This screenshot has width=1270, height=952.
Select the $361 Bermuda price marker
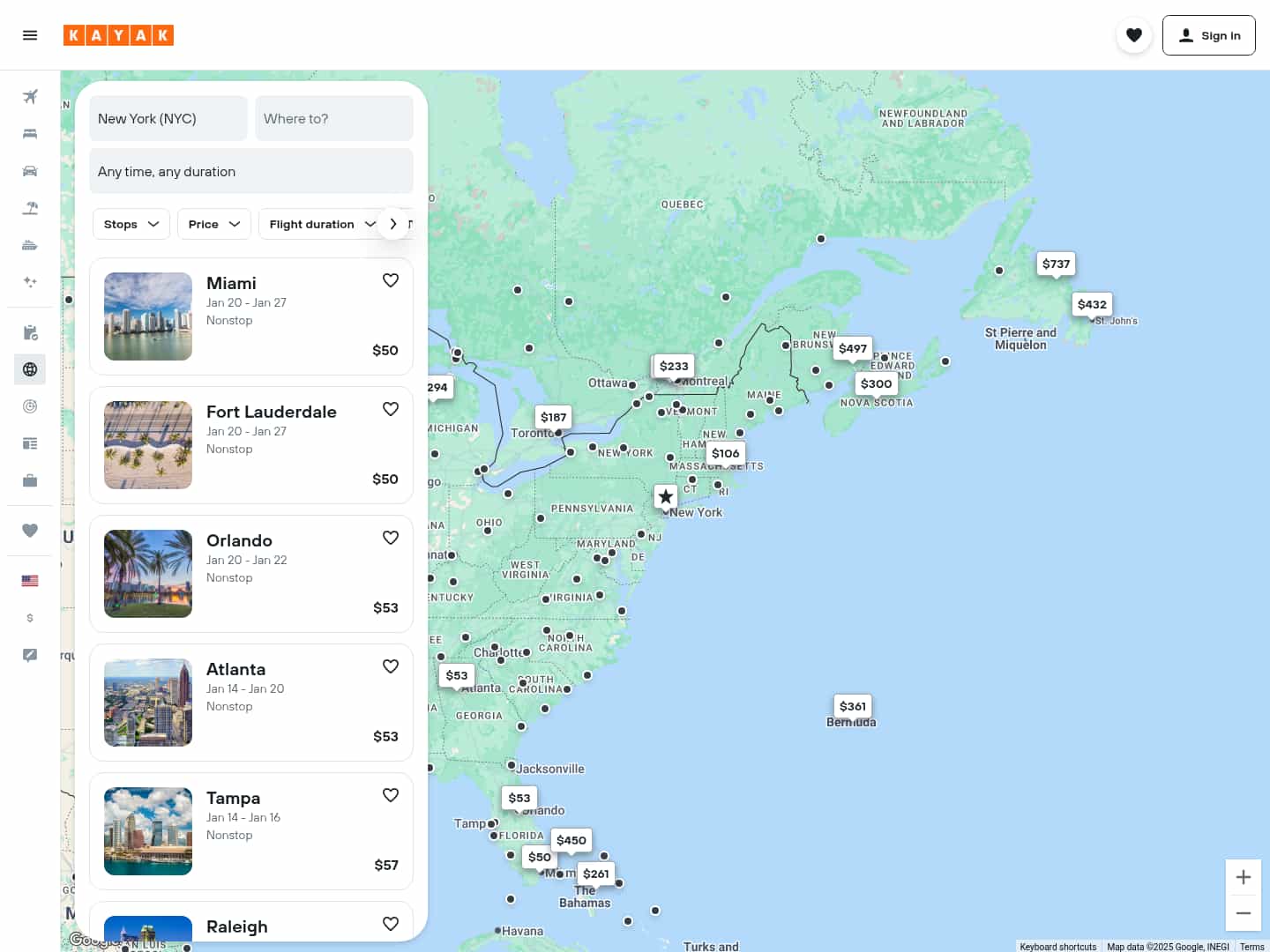pos(852,706)
